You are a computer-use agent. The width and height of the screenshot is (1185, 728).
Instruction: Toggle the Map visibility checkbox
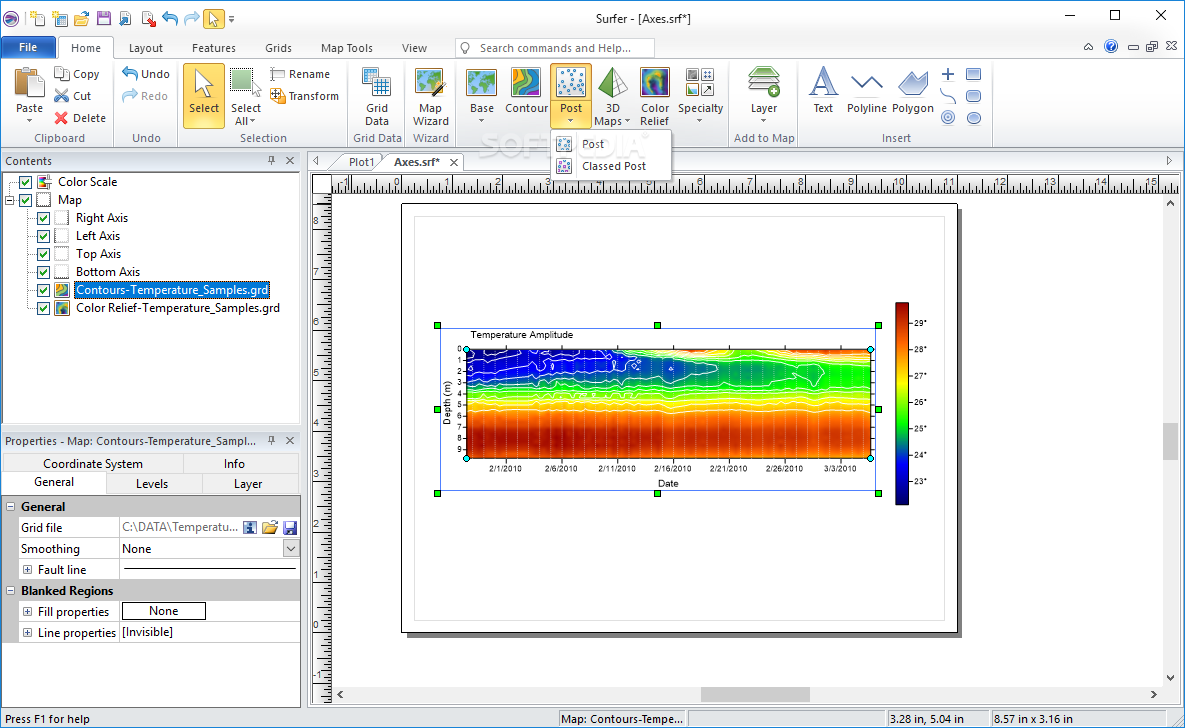point(26,200)
